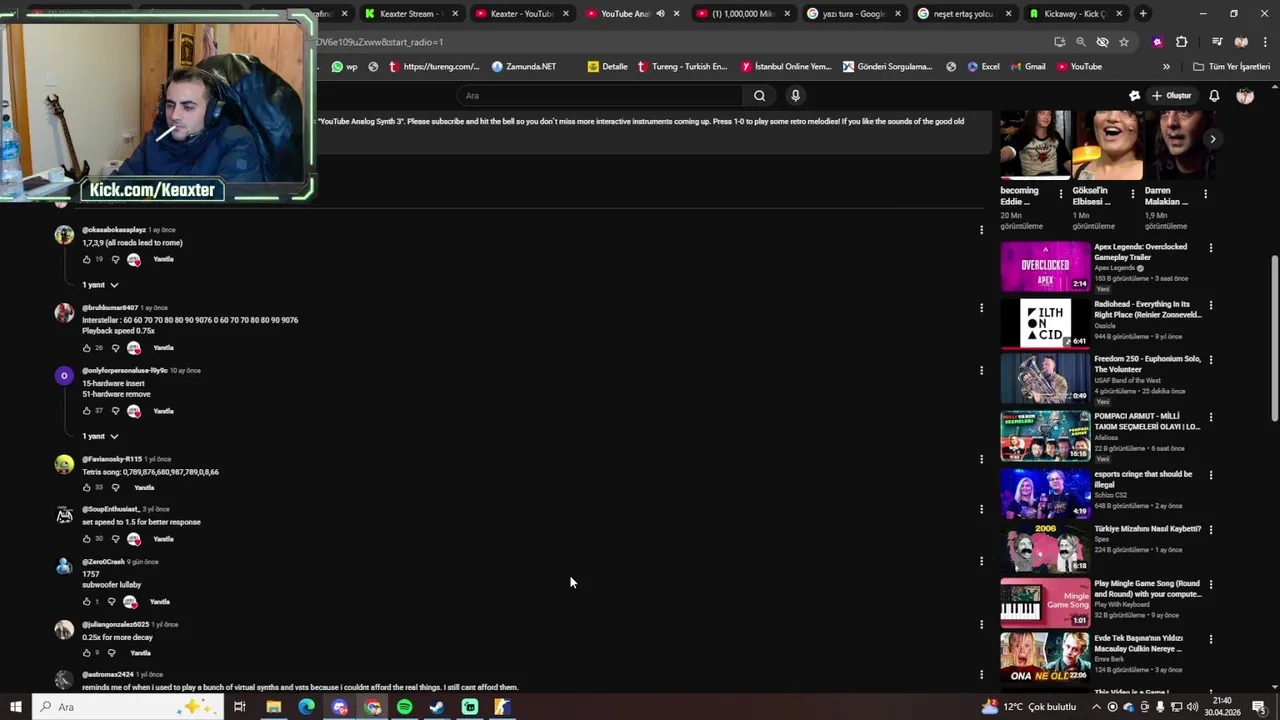The height and width of the screenshot is (720, 1280).
Task: Open the Gmail bookmark
Action: pos(1027,67)
